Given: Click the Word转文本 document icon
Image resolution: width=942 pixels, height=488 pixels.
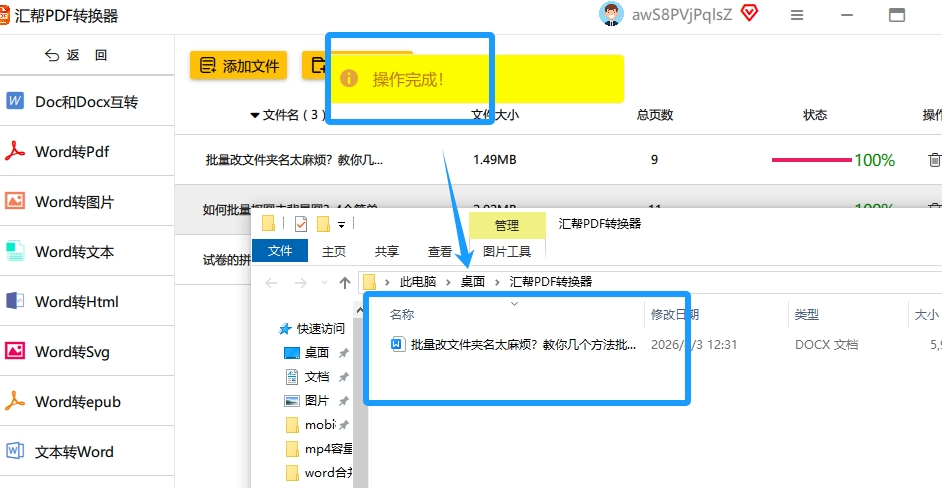Looking at the screenshot, I should coord(15,251).
